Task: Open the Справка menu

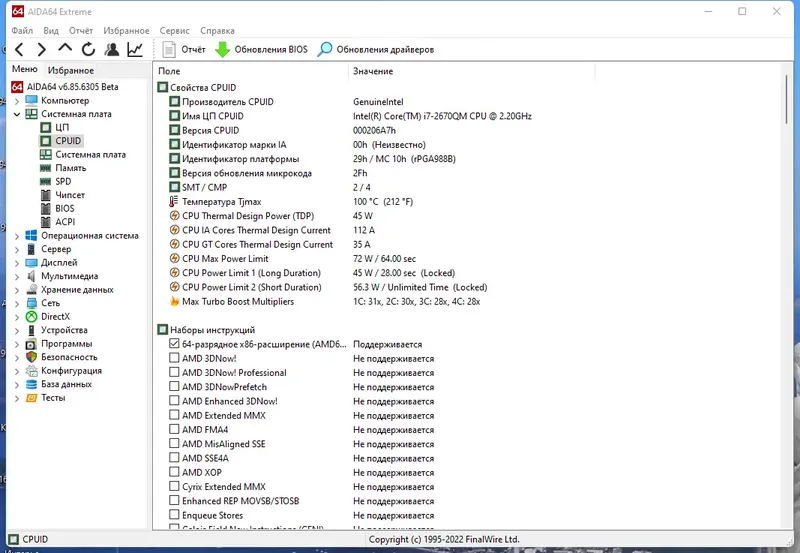Action: (x=217, y=31)
